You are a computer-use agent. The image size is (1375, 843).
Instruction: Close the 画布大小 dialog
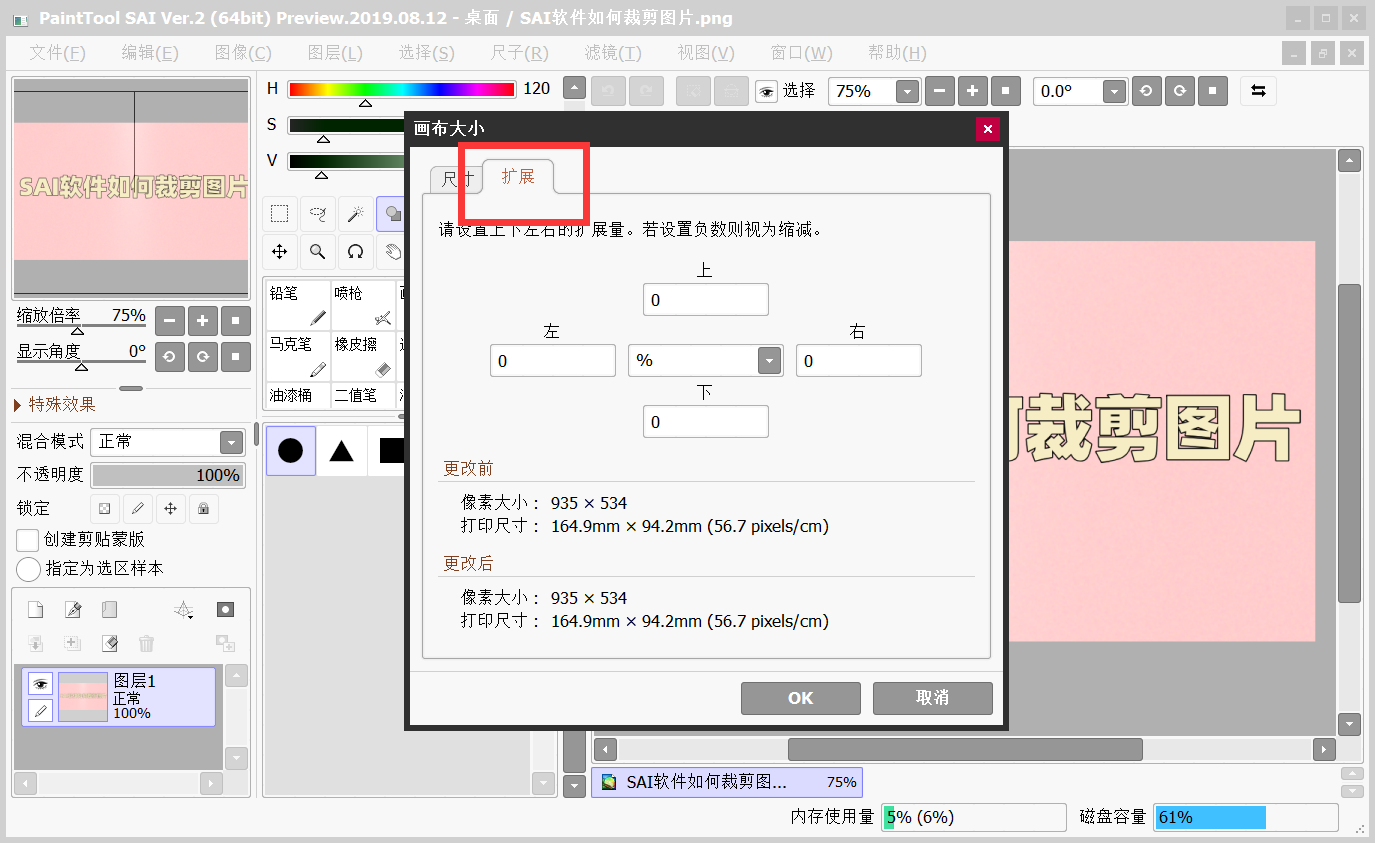coord(987,129)
